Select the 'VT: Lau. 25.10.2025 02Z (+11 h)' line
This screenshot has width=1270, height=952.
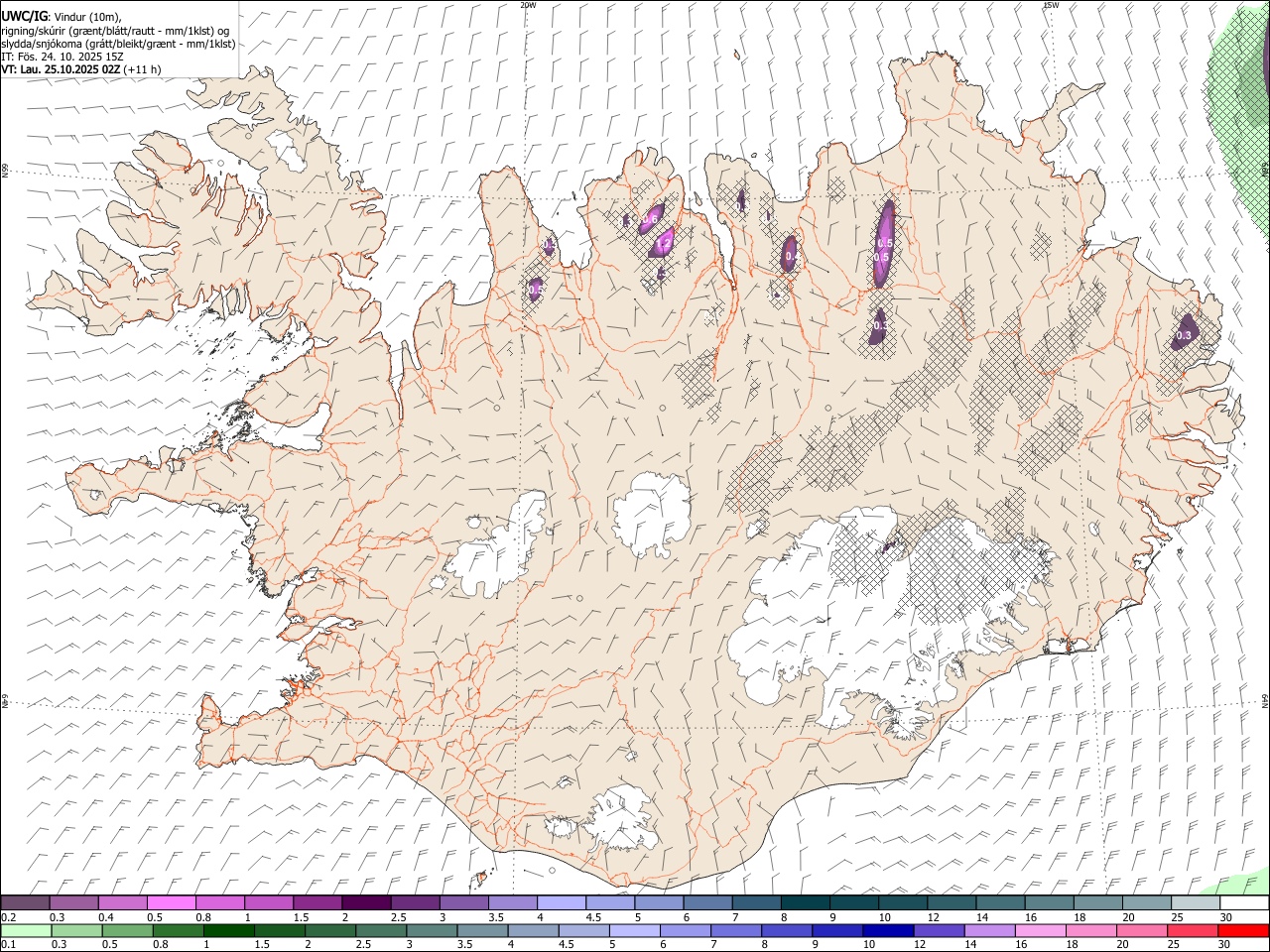[81, 69]
